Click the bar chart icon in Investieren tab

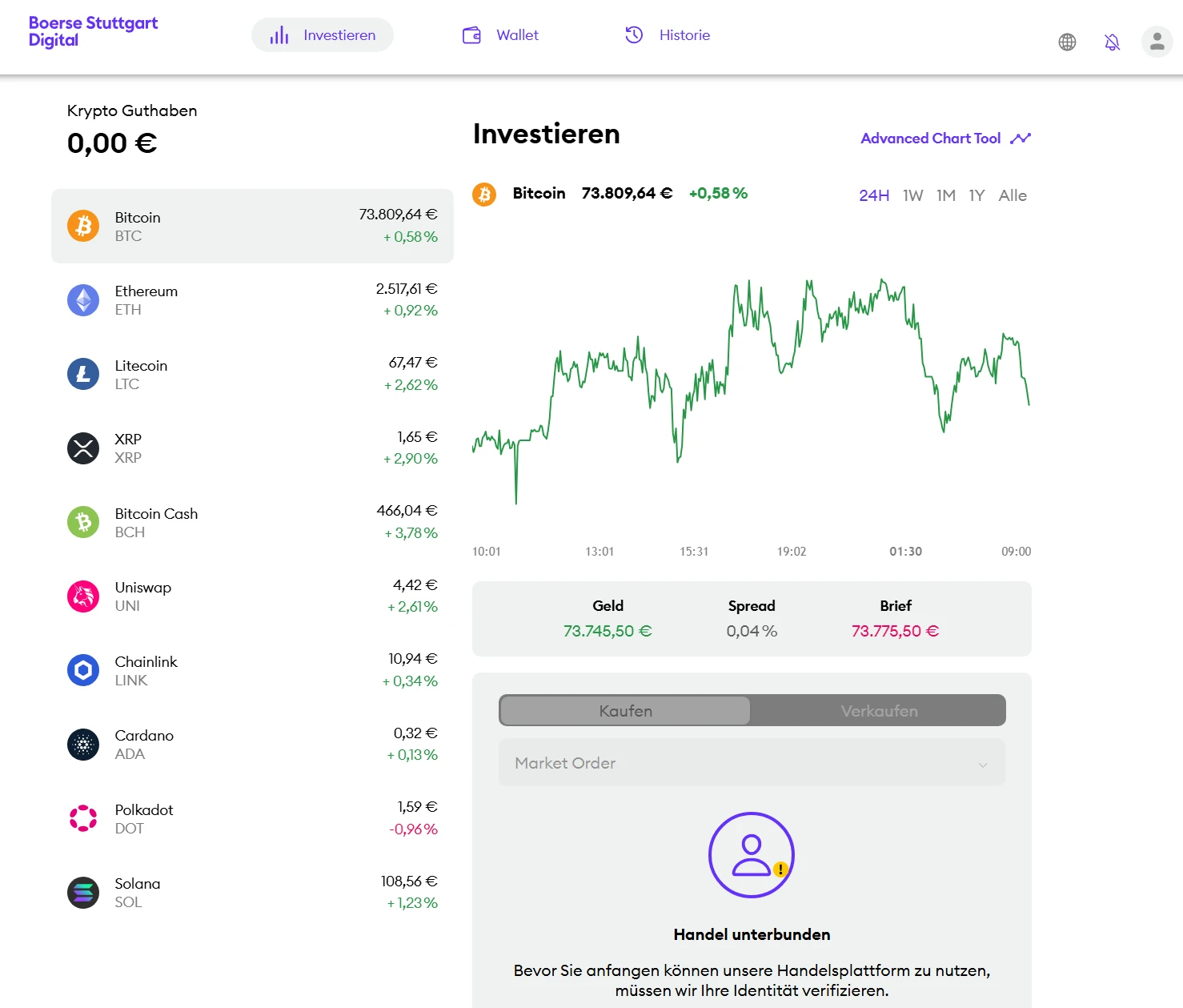tap(279, 35)
